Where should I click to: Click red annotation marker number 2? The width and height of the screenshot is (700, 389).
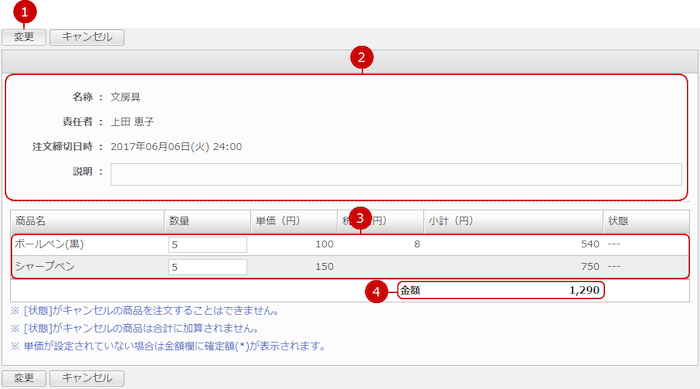pyautogui.click(x=362, y=57)
